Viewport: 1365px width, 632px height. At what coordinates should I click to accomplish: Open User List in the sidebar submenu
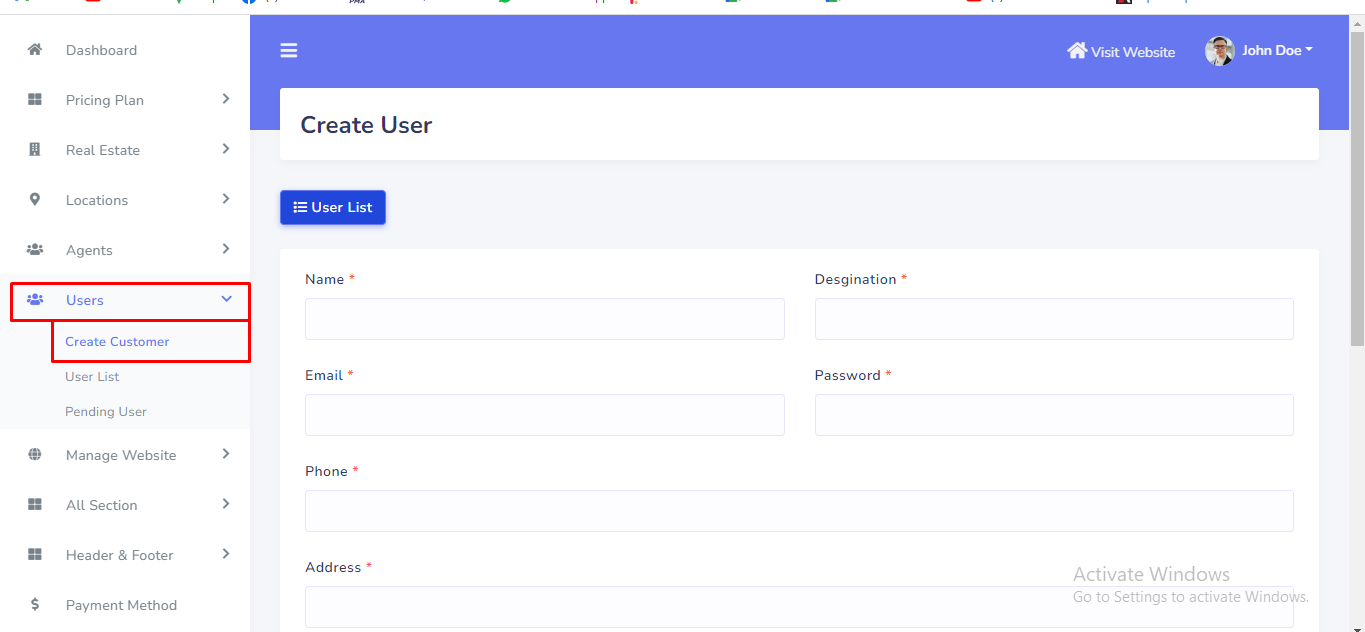pyautogui.click(x=92, y=377)
